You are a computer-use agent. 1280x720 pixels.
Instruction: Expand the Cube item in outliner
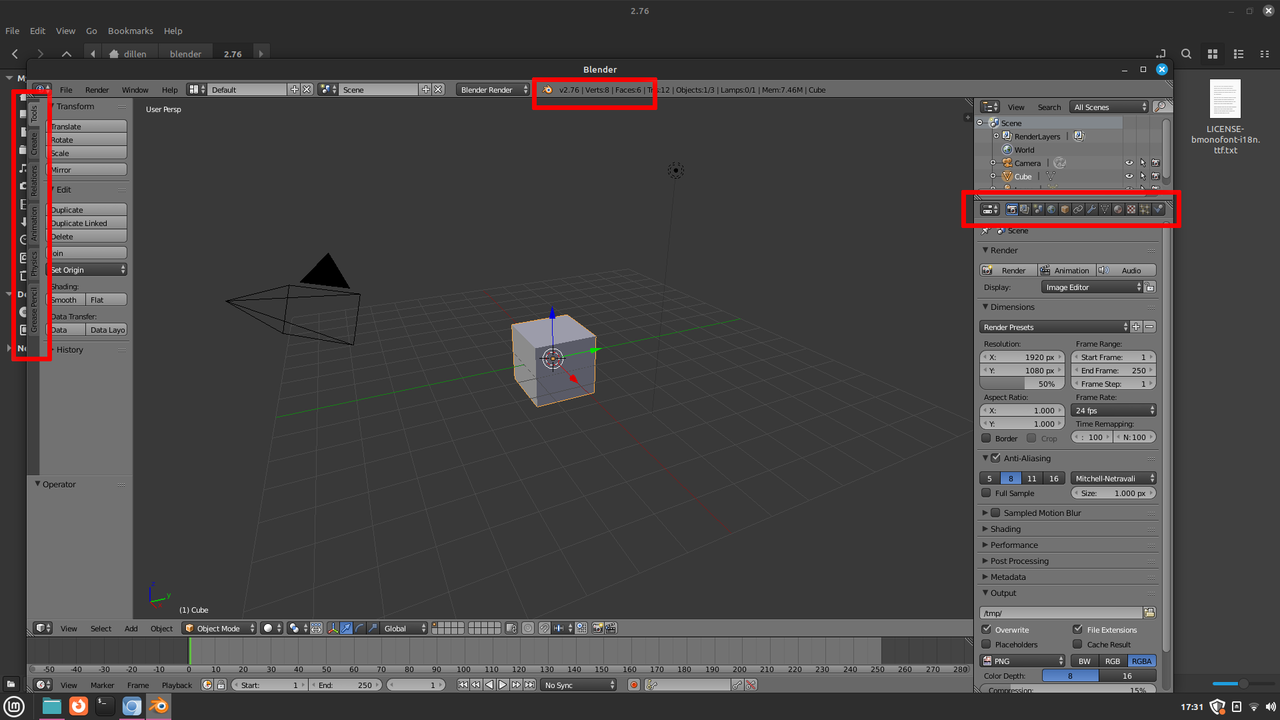(993, 177)
